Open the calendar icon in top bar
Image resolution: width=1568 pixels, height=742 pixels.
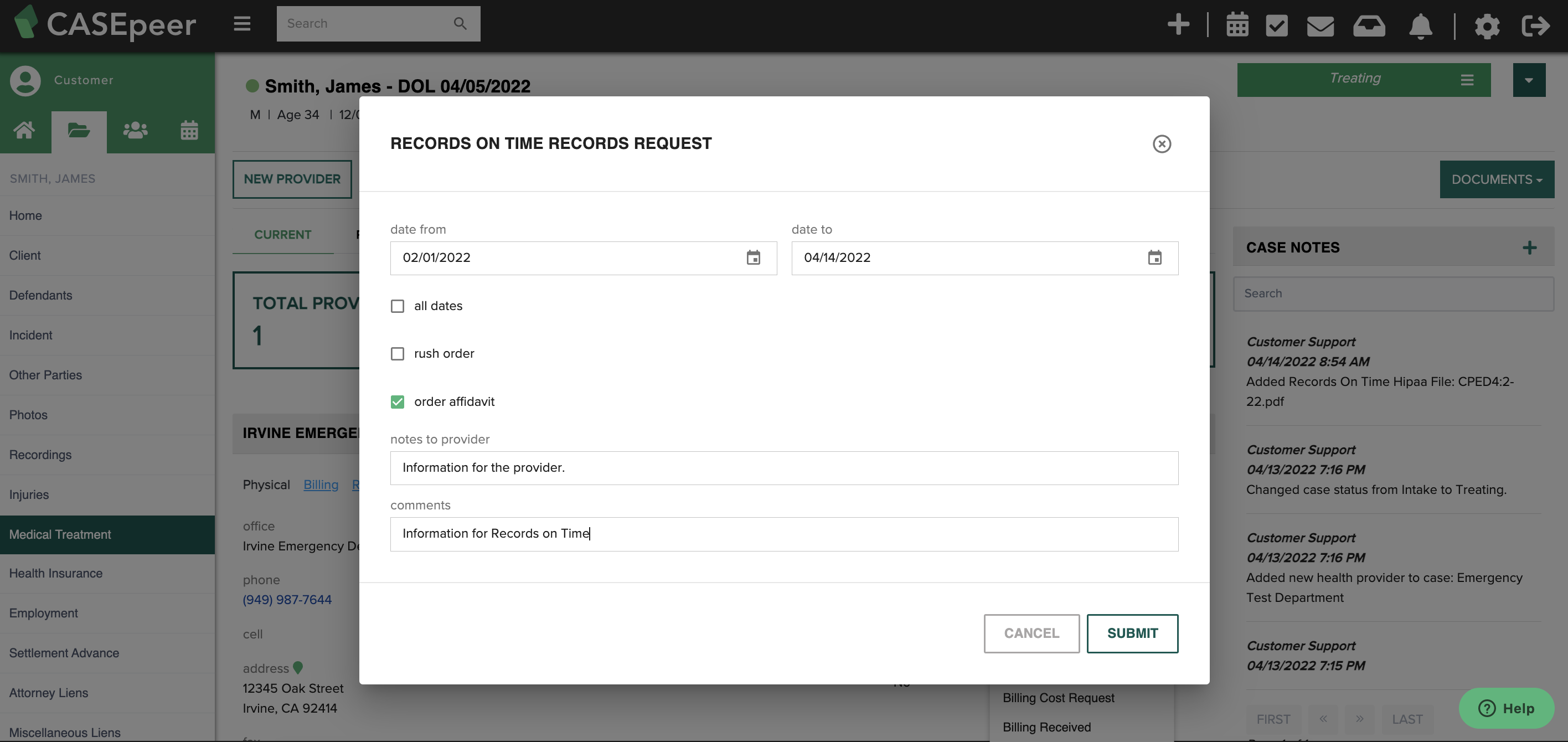[1237, 25]
